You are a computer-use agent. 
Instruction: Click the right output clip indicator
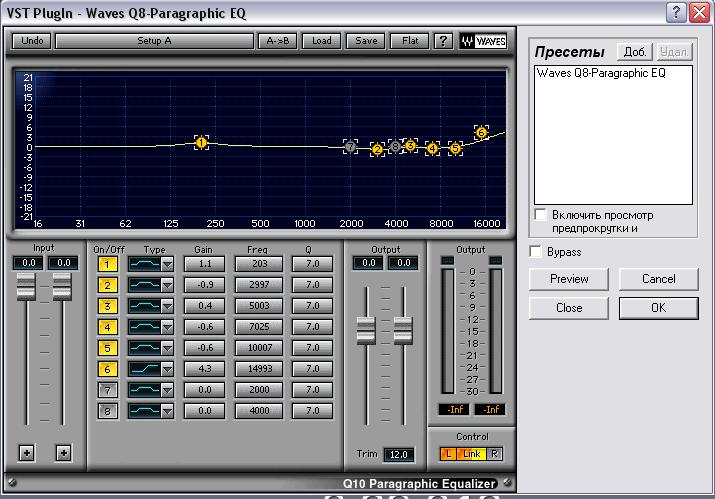(x=495, y=260)
